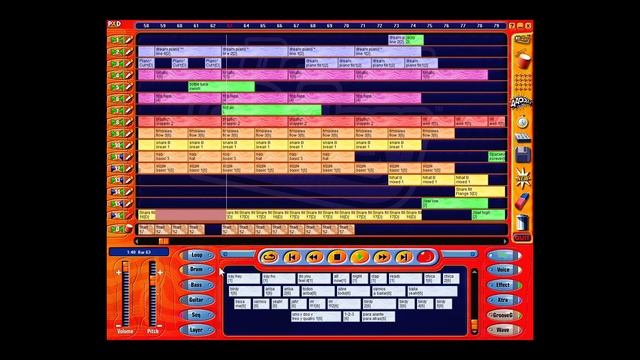Open the Loop sample category
The height and width of the screenshot is (360, 640).
pyautogui.click(x=197, y=255)
